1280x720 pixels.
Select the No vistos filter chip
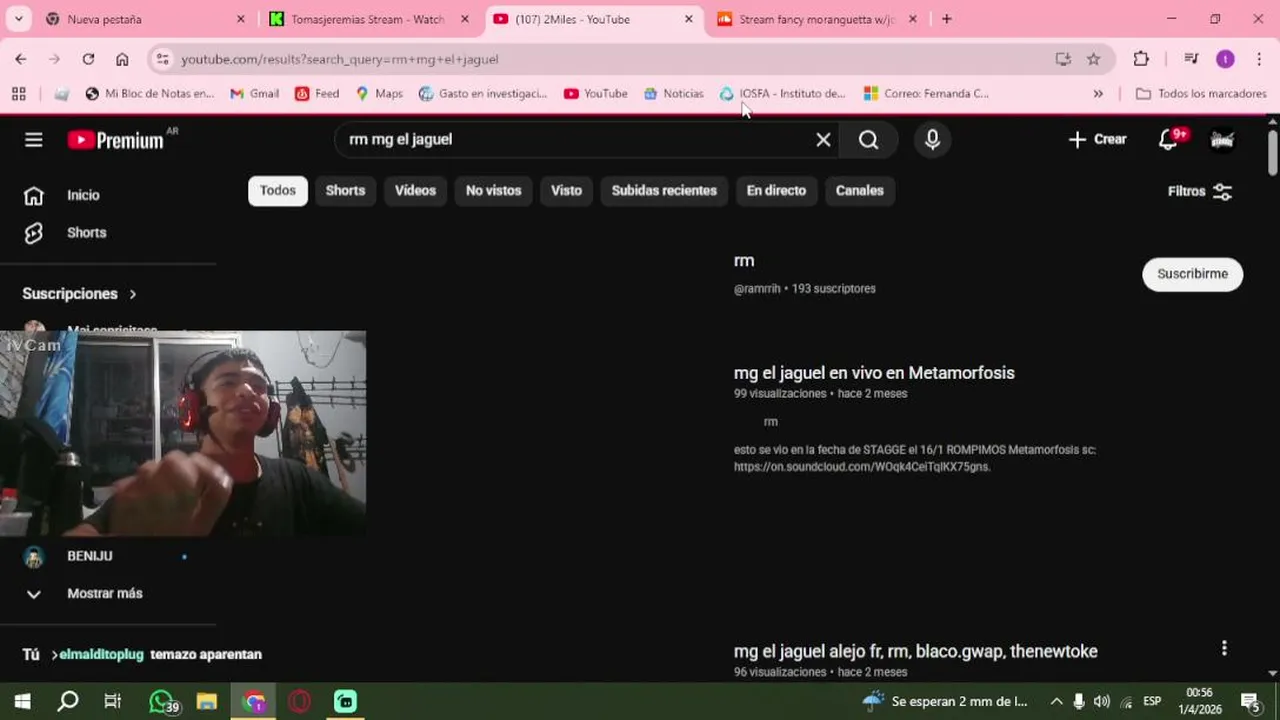pos(493,190)
